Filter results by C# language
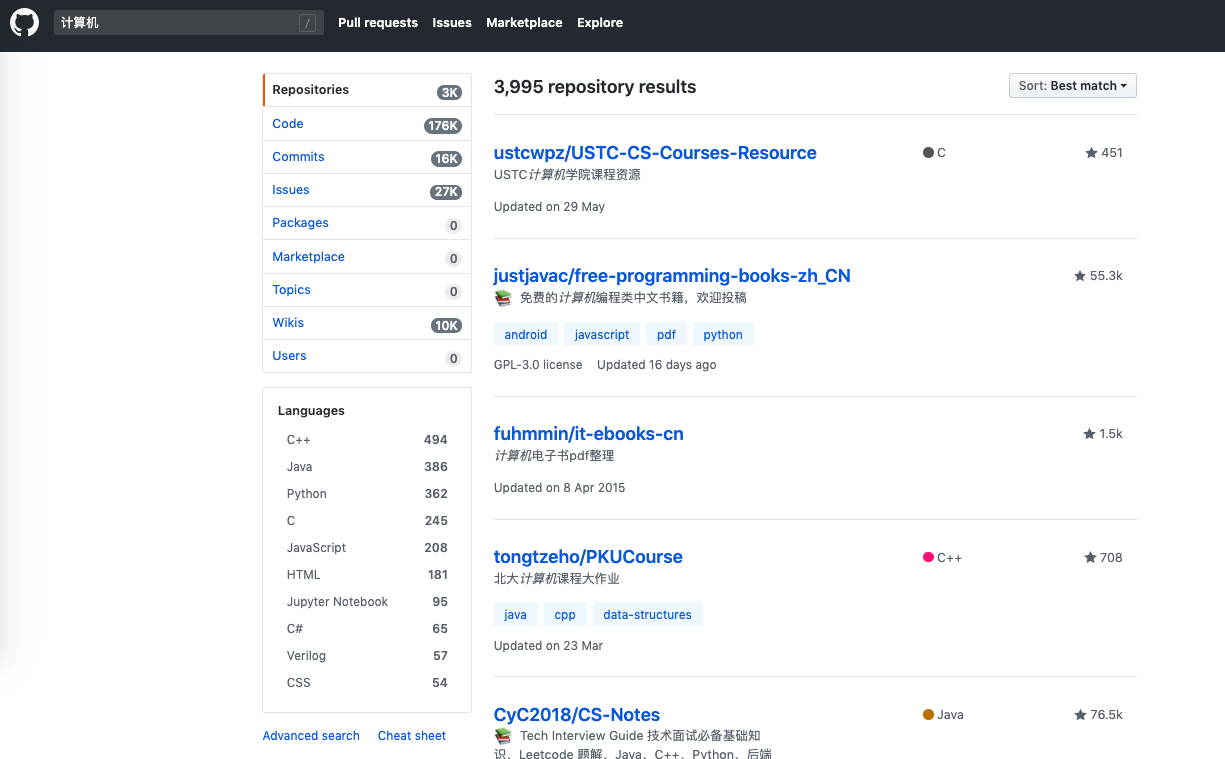The height and width of the screenshot is (759, 1225). click(367, 629)
